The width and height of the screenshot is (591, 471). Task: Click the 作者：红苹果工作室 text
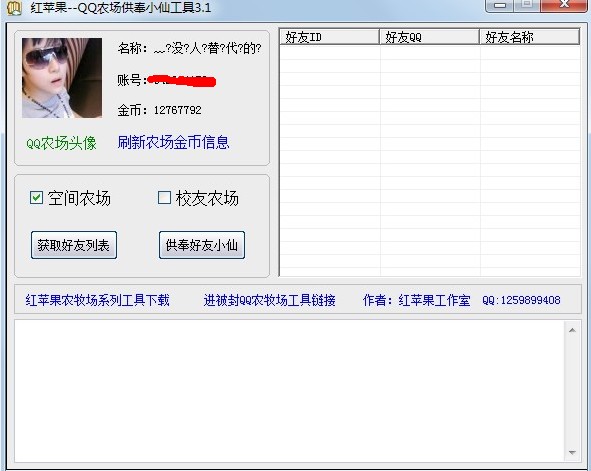click(x=416, y=300)
